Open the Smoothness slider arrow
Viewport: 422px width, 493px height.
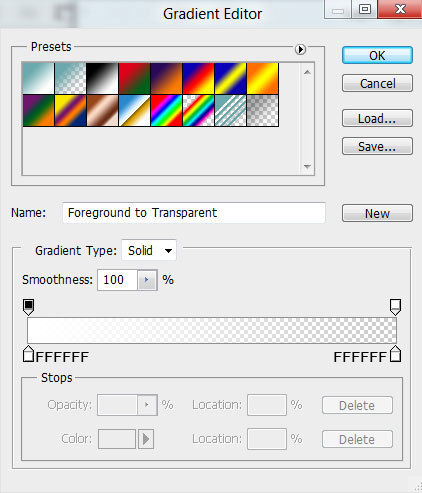tap(147, 280)
